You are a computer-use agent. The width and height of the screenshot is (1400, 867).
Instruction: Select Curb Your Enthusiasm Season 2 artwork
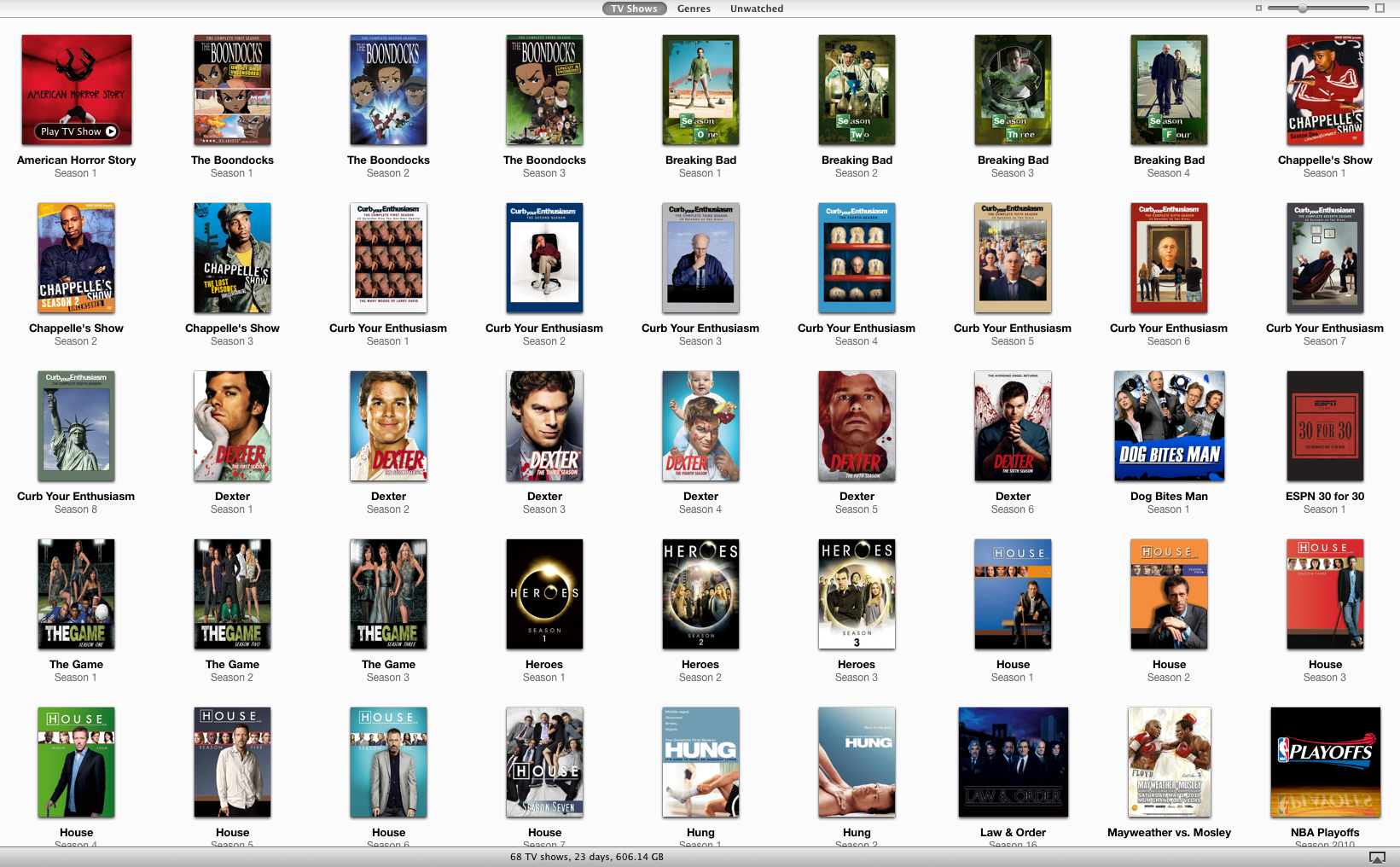[544, 258]
